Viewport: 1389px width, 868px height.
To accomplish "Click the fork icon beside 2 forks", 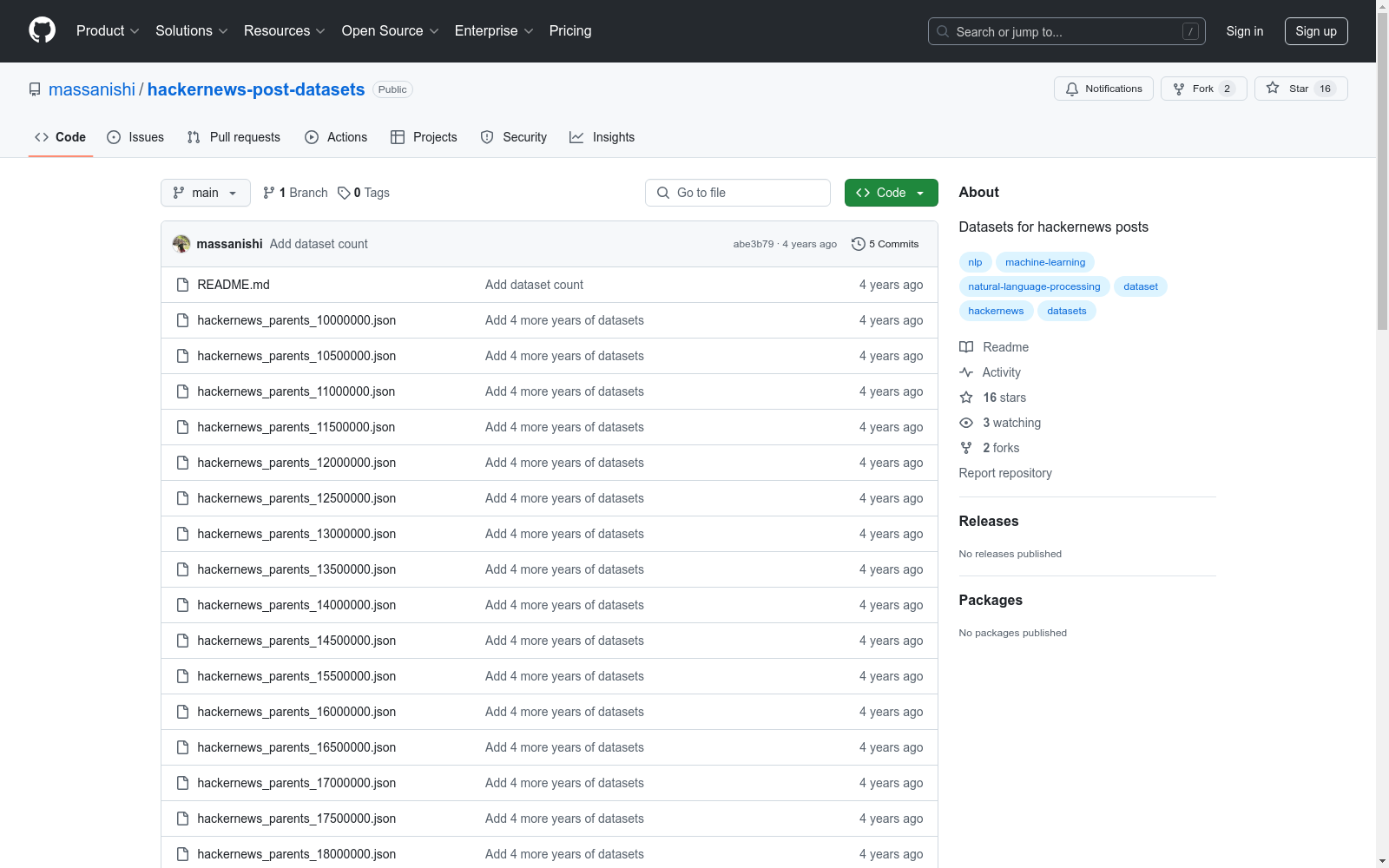I will pyautogui.click(x=966, y=448).
